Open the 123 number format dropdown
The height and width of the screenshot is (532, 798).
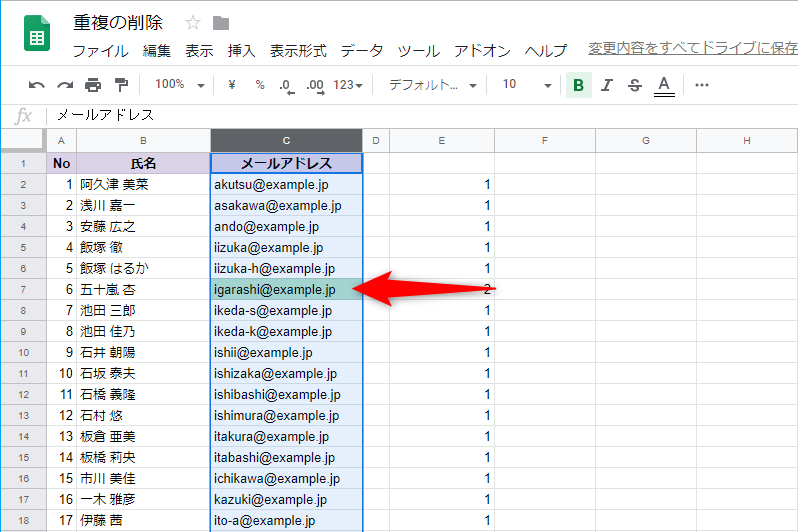point(348,85)
